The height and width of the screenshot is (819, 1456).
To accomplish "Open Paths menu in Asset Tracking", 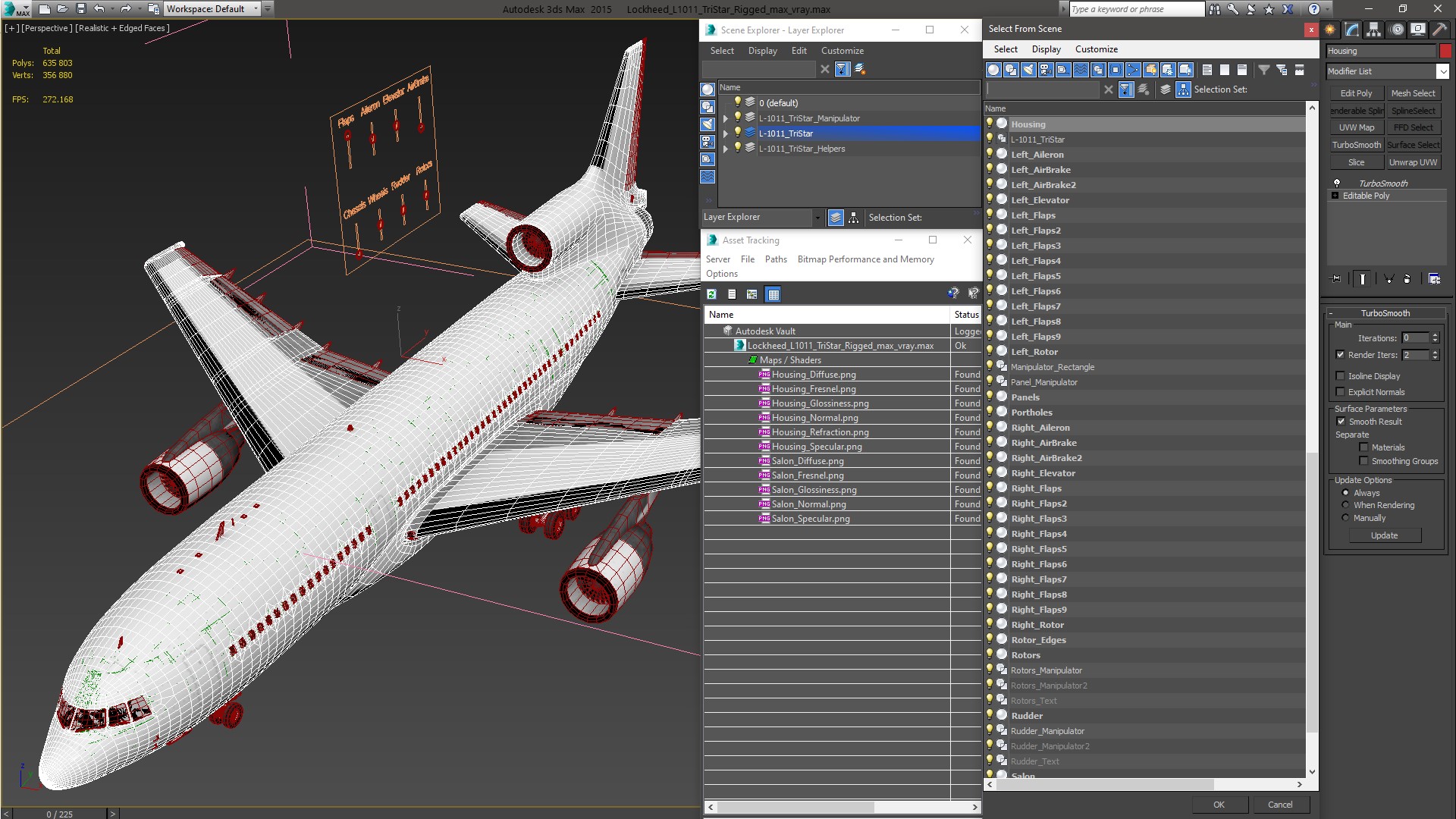I will [775, 259].
